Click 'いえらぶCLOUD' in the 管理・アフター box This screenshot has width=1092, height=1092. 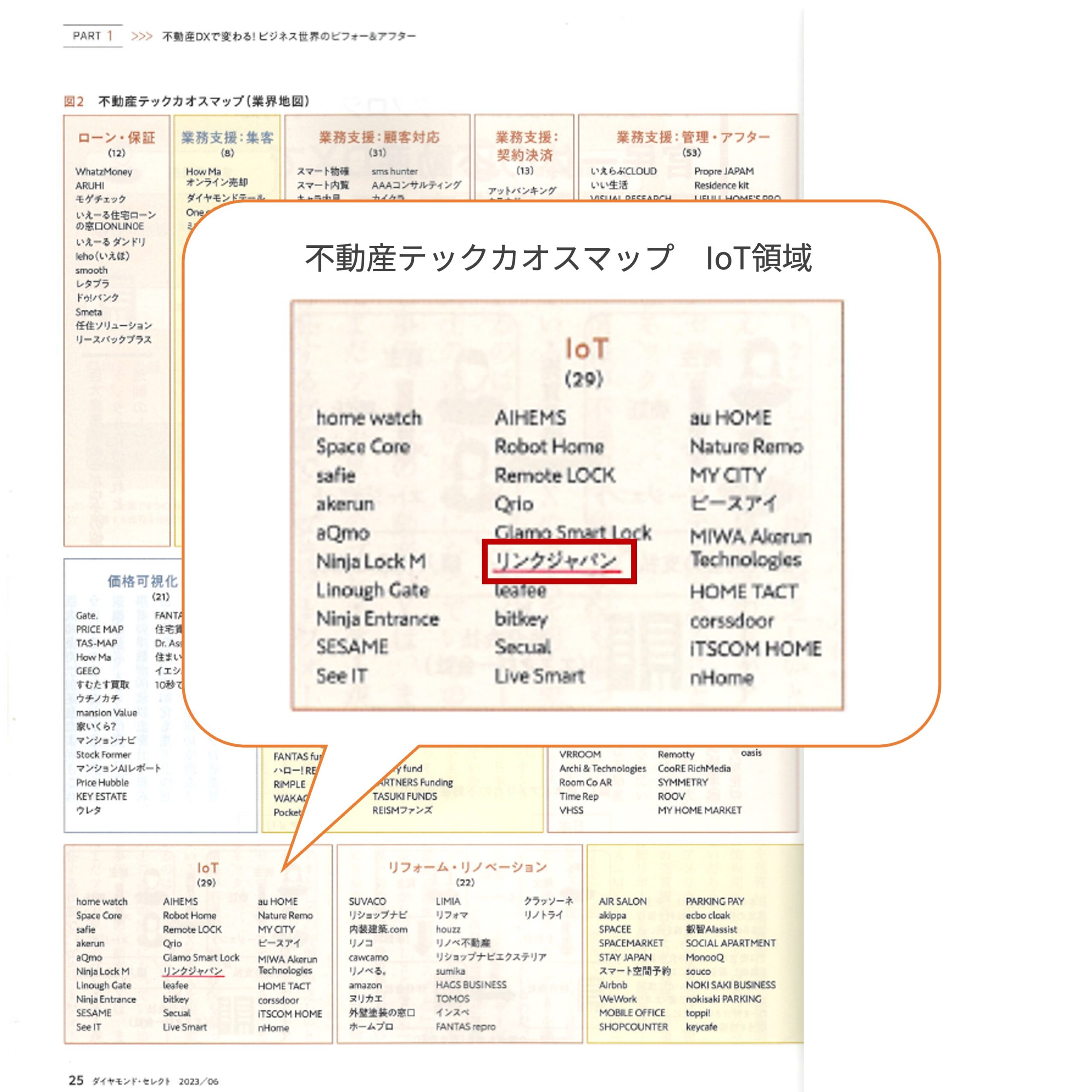tap(624, 171)
